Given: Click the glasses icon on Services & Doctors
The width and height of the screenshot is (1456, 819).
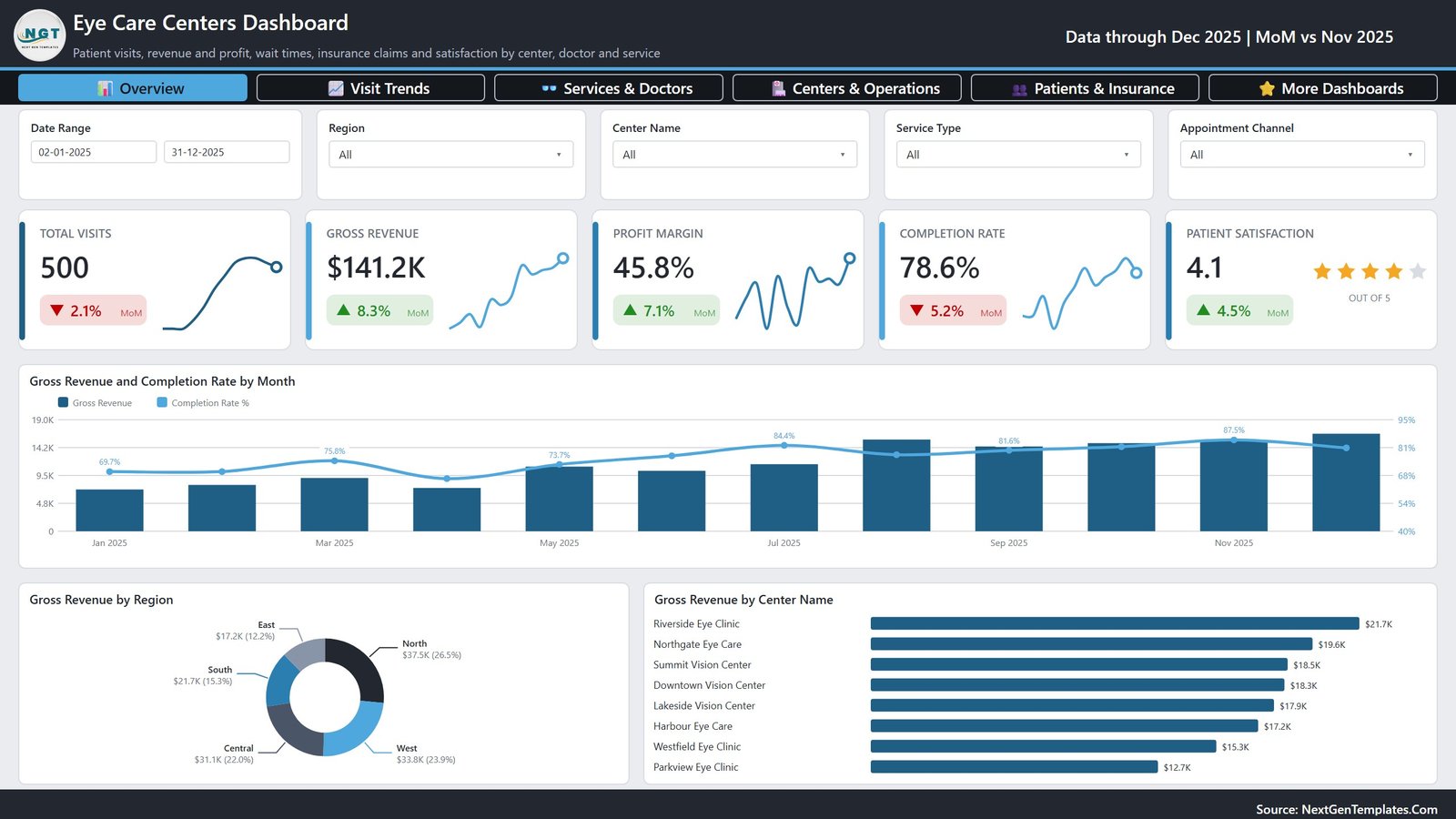Looking at the screenshot, I should tap(549, 88).
